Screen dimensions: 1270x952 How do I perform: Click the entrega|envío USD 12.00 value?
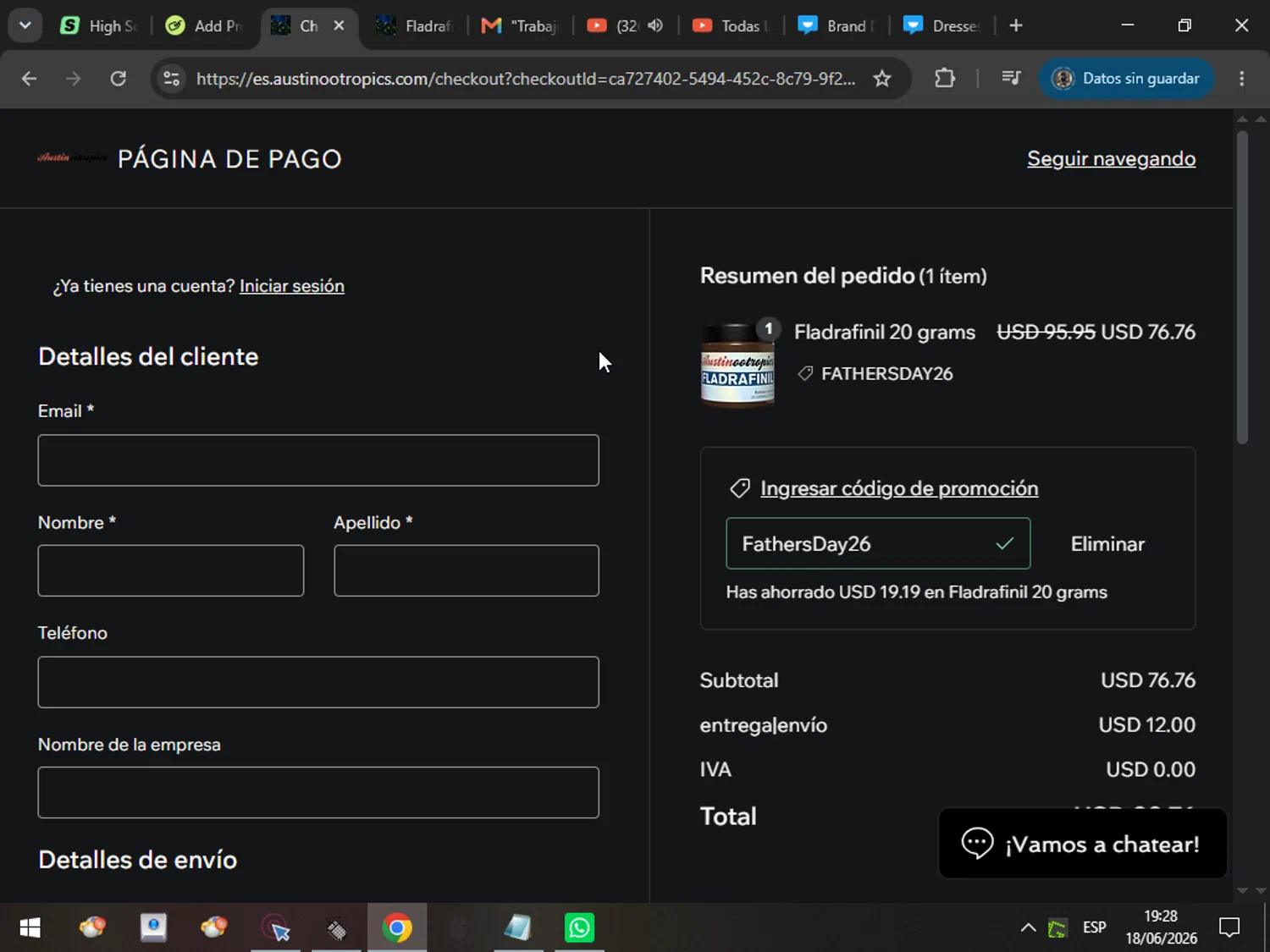click(1147, 725)
